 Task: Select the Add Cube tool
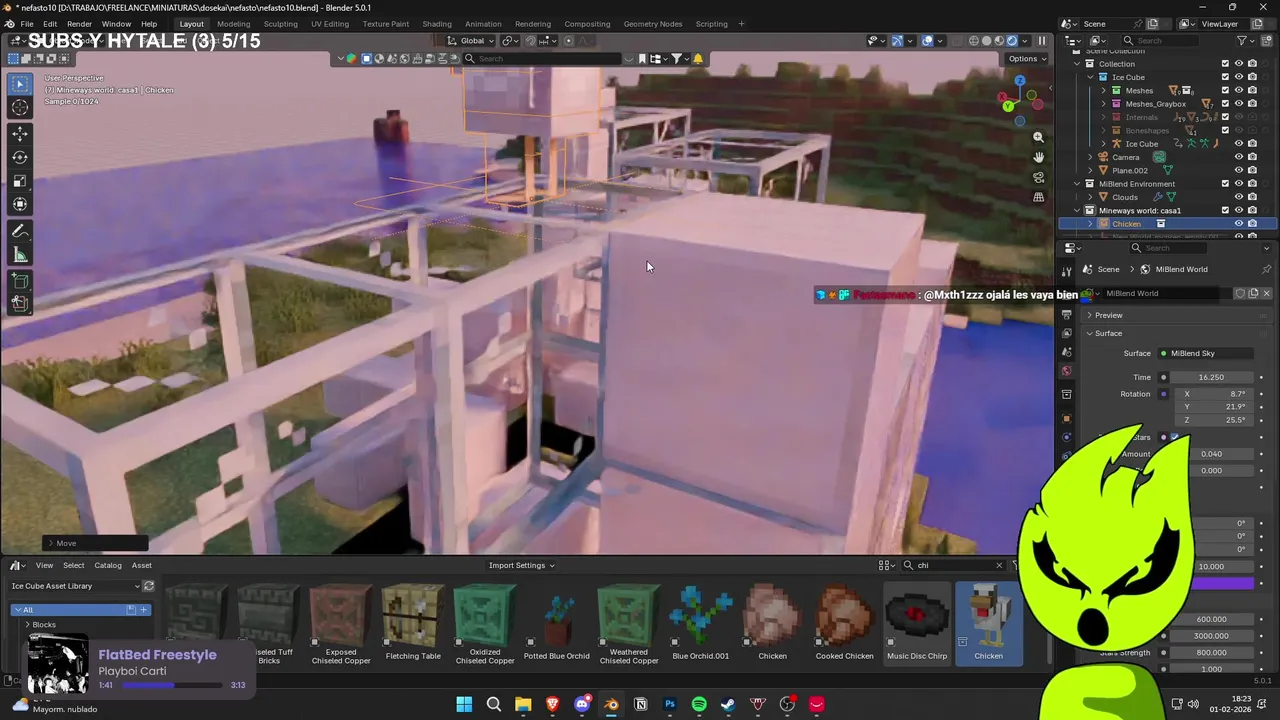20,282
